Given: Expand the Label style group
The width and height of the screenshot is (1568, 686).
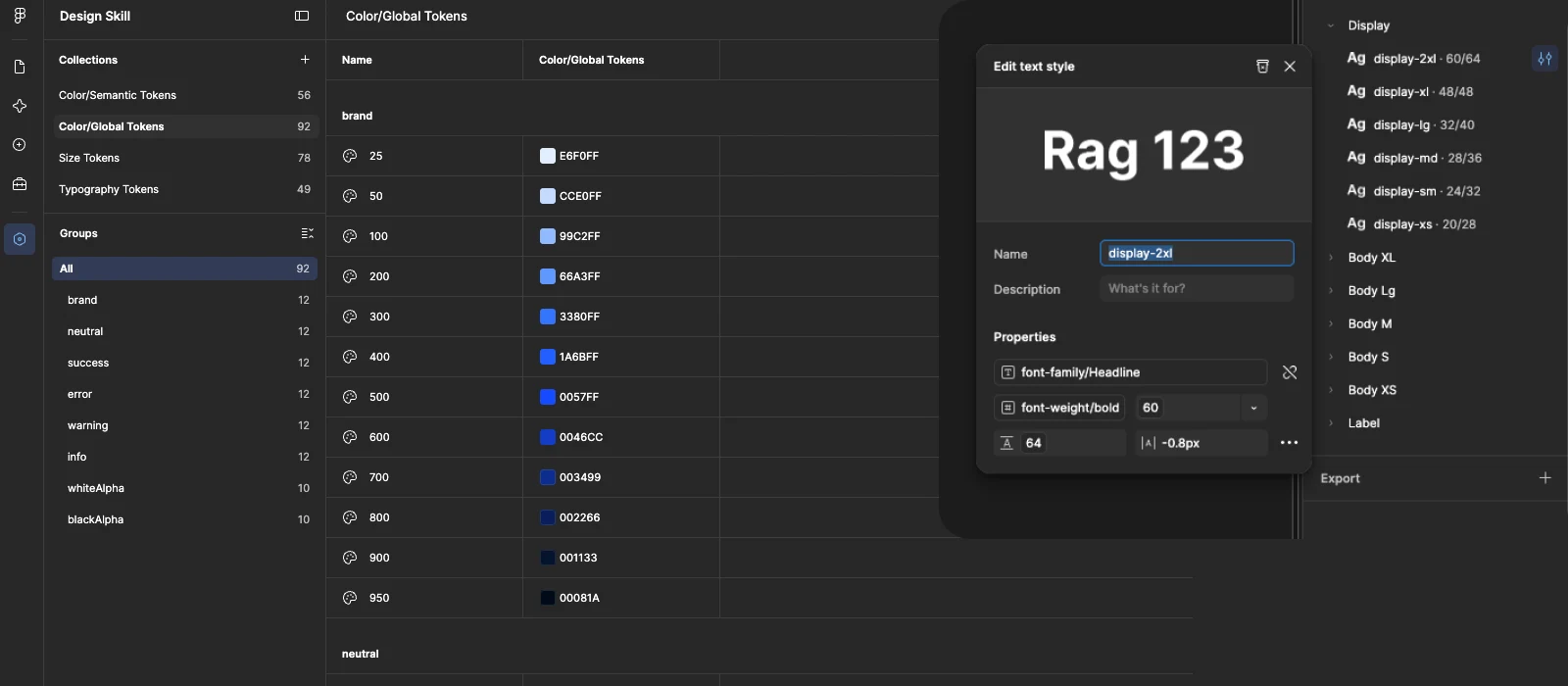Looking at the screenshot, I should point(1330,423).
